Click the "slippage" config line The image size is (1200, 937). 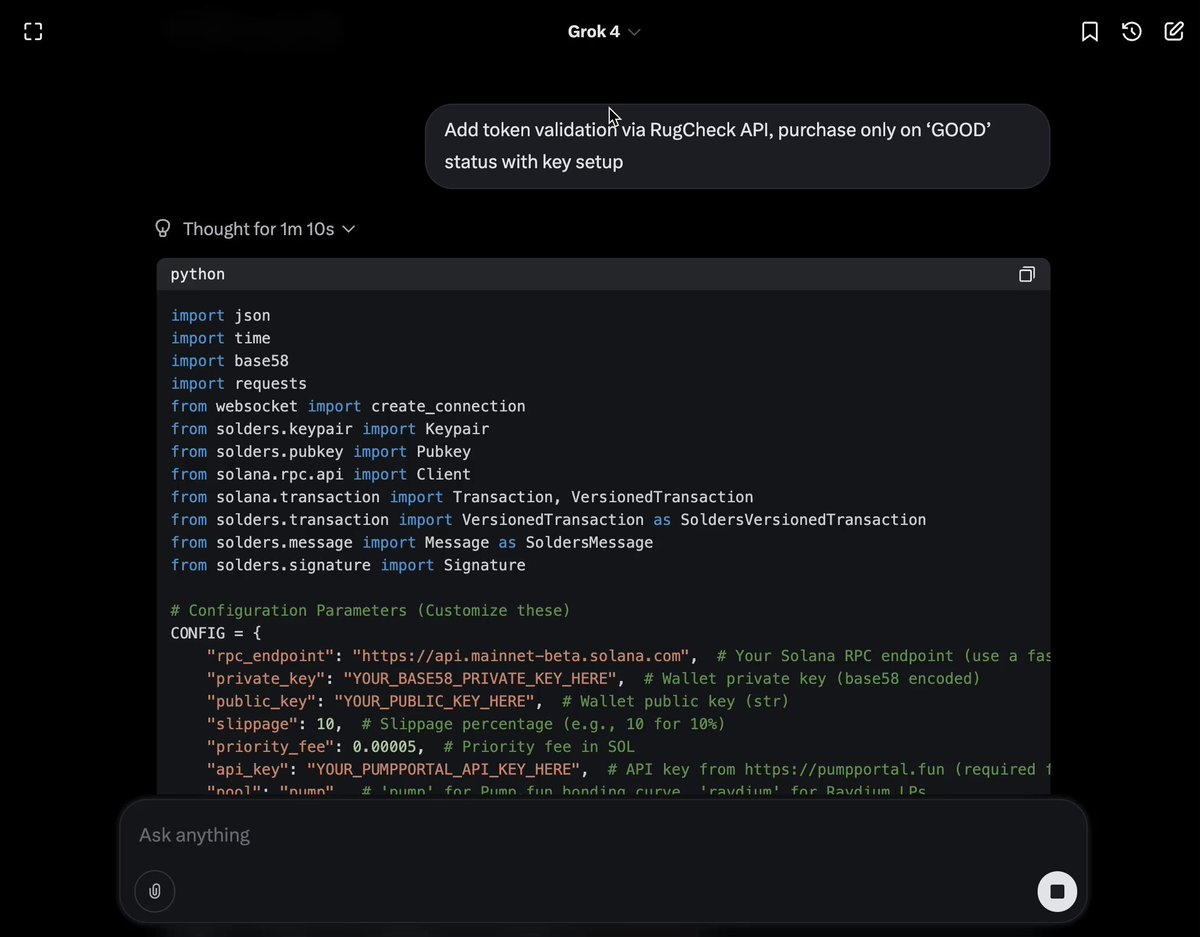coord(466,724)
